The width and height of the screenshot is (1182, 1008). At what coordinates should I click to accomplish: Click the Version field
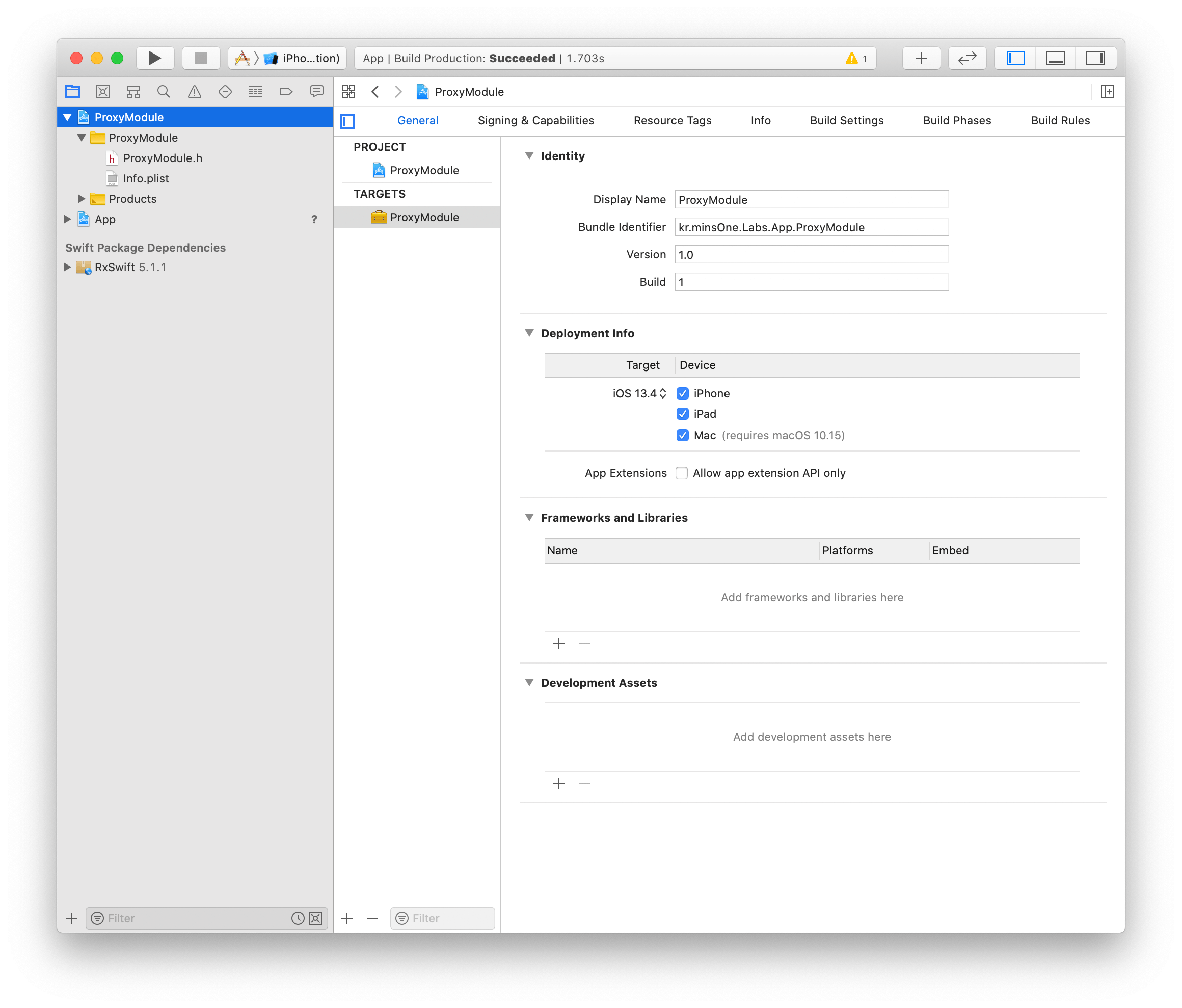[811, 254]
